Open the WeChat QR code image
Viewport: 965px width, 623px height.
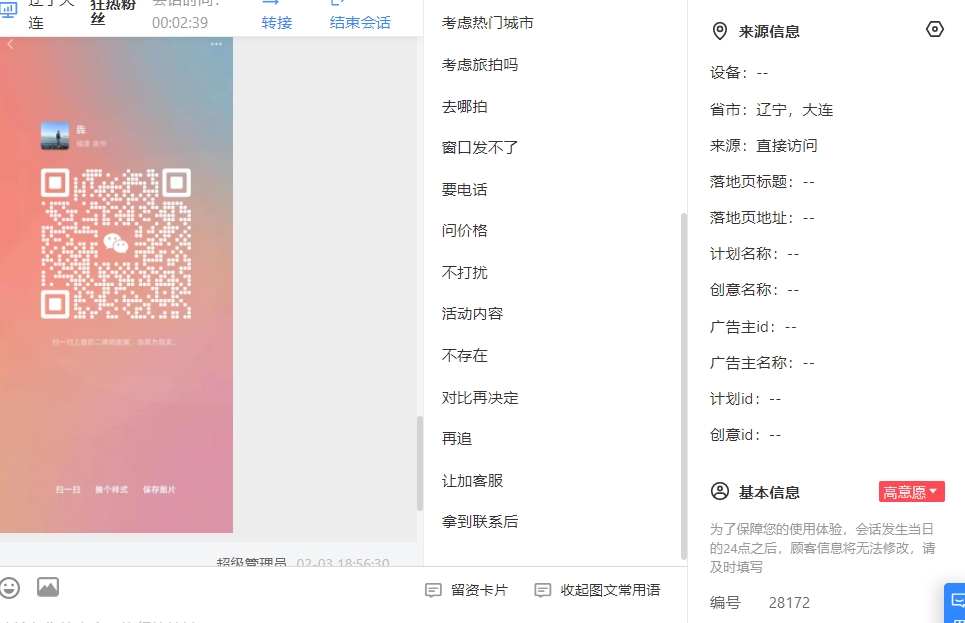(x=116, y=285)
